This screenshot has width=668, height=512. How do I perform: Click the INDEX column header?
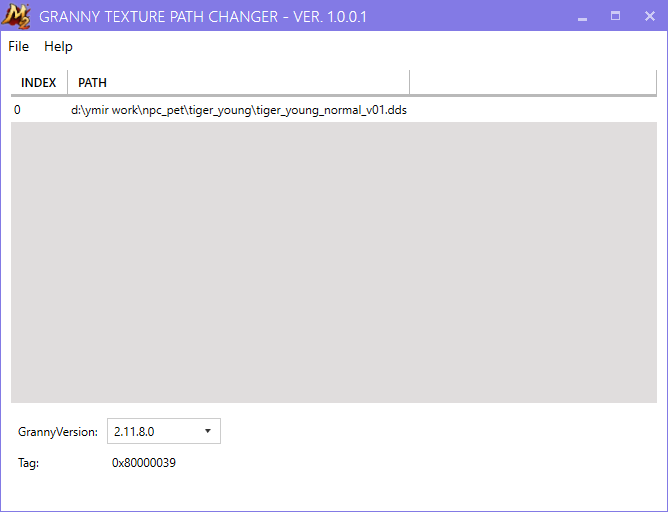click(x=39, y=83)
